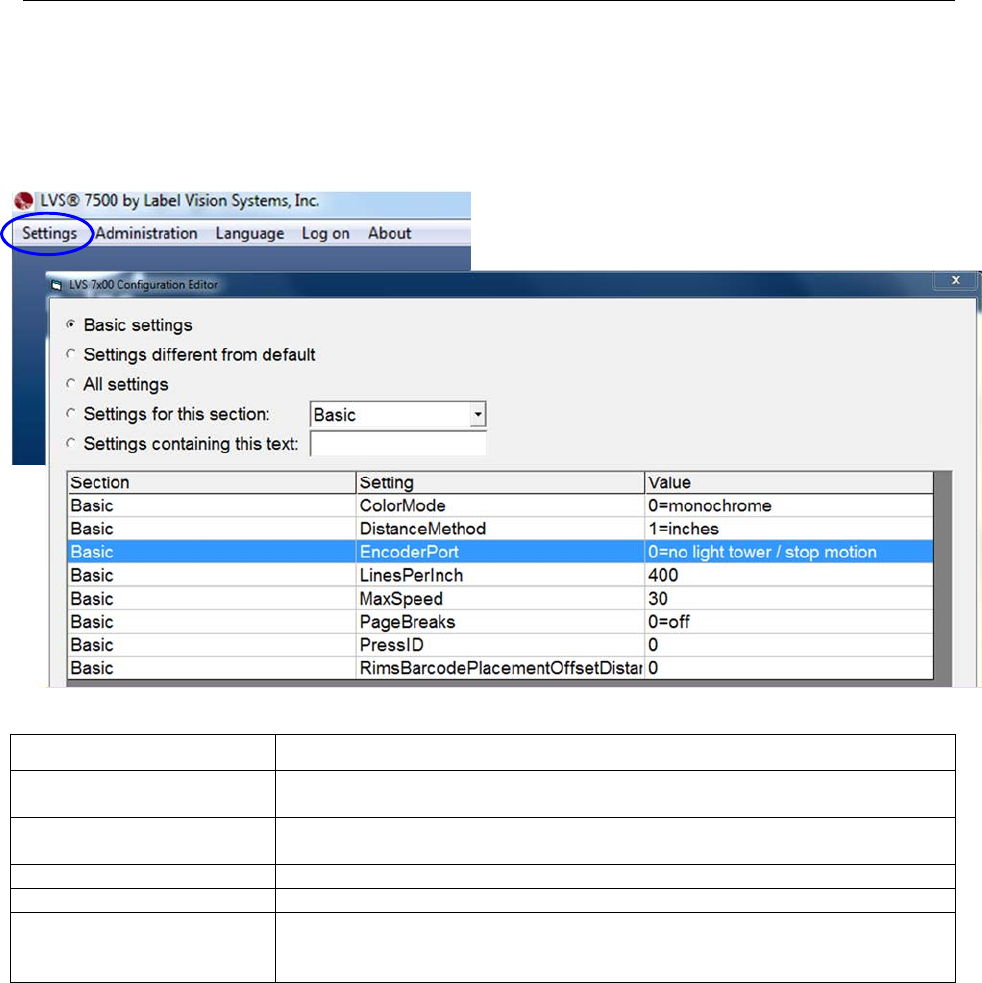Open the Settings menu

[x=49, y=233]
